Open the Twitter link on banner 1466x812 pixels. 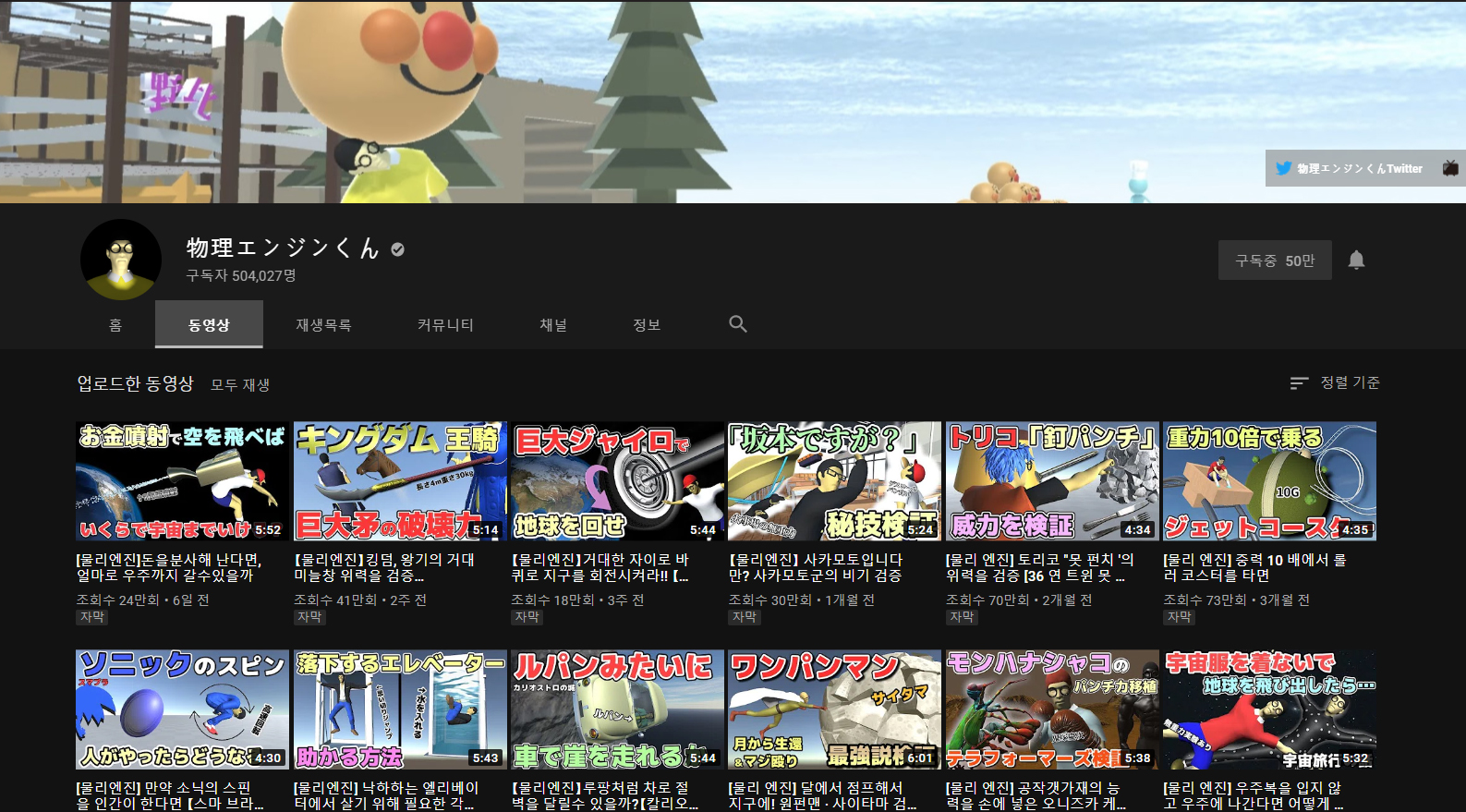pyautogui.click(x=1349, y=168)
